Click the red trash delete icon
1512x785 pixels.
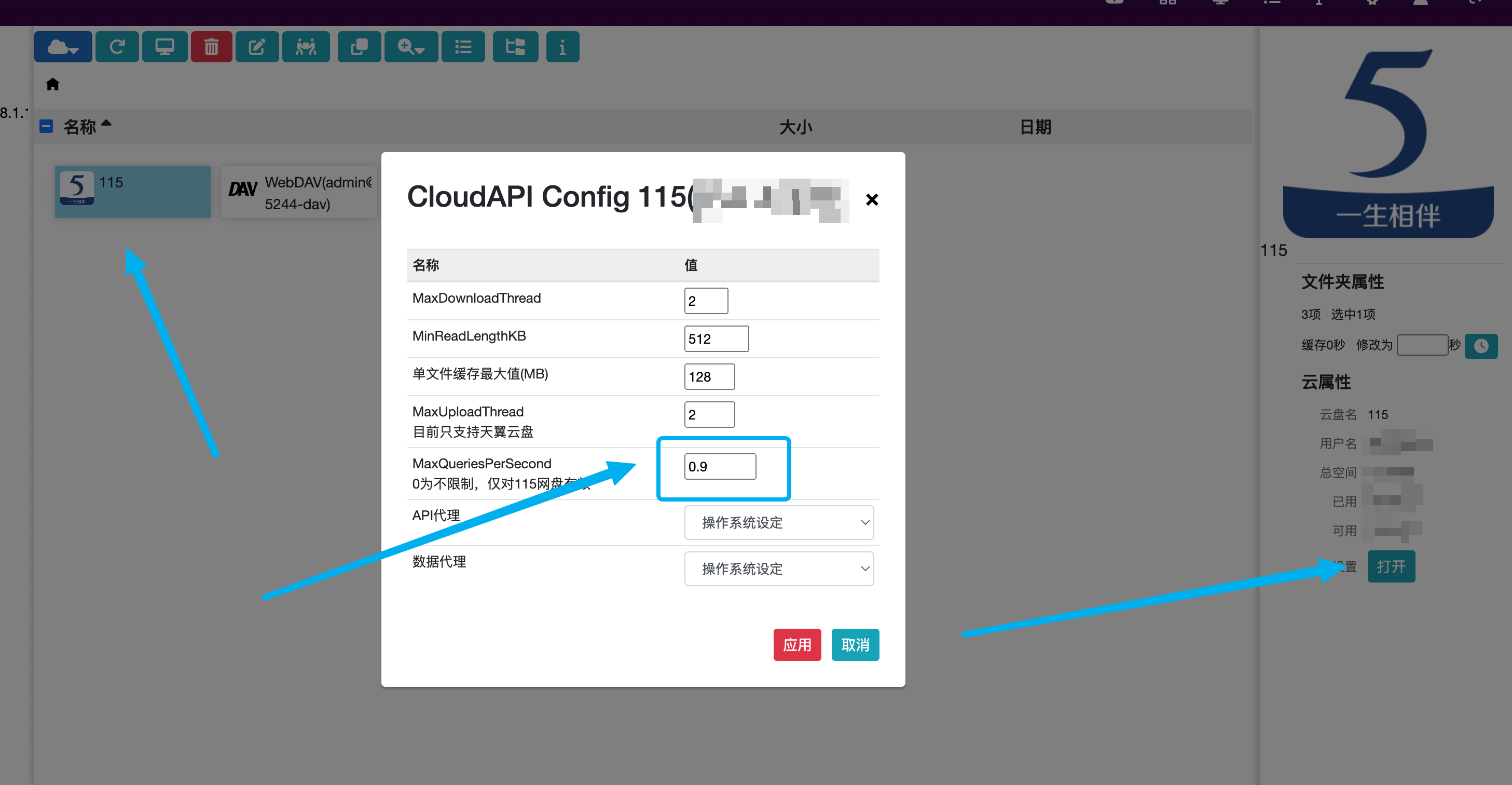click(211, 46)
